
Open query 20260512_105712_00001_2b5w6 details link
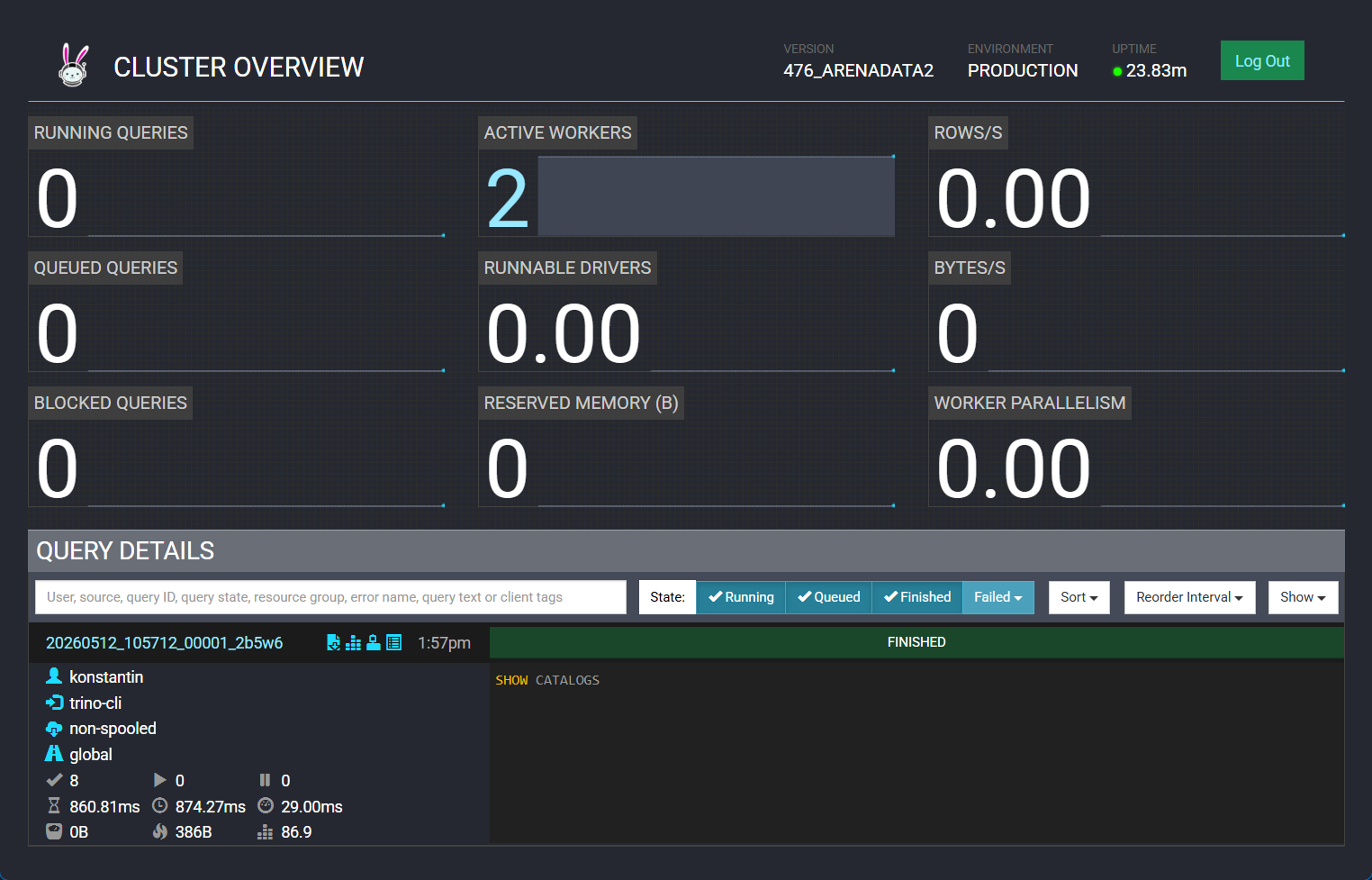[x=164, y=642]
